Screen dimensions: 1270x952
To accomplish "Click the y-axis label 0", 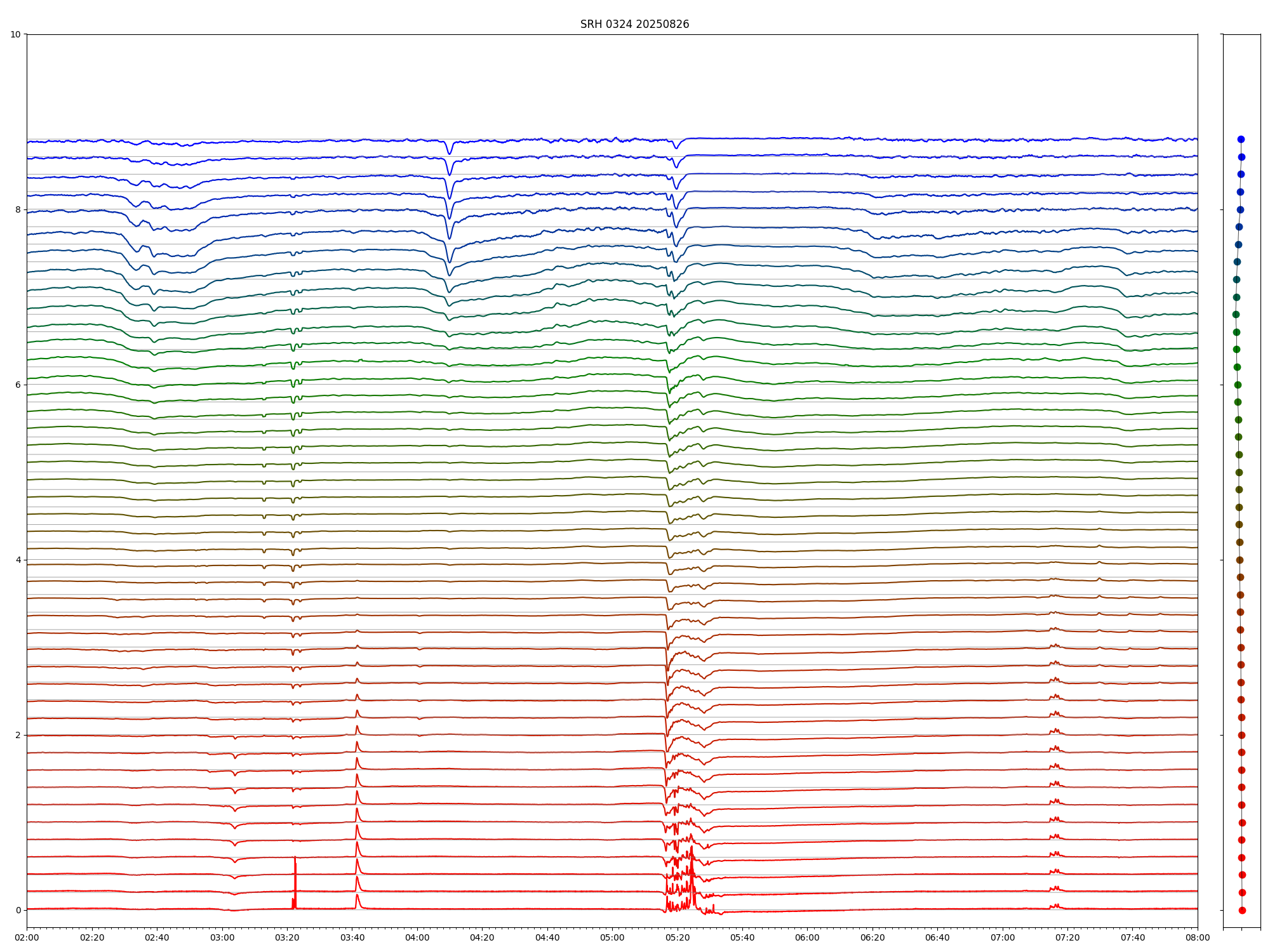I will tap(18, 910).
